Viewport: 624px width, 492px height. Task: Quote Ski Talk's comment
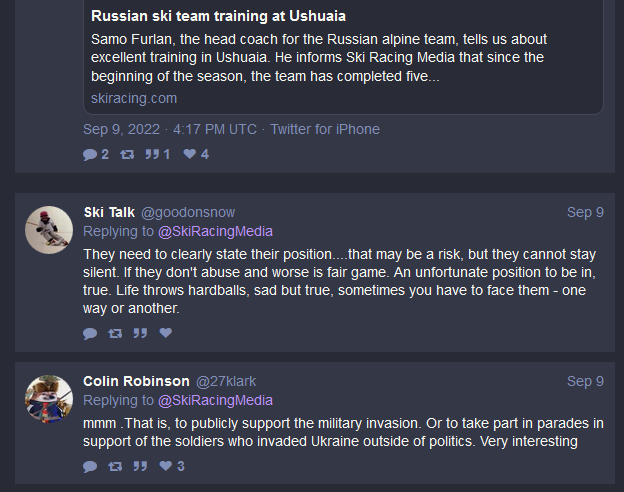(140, 333)
